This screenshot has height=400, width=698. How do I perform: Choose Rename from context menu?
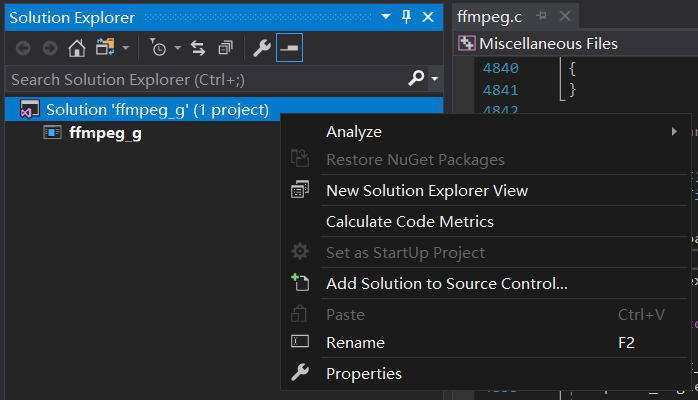[x=485, y=343]
